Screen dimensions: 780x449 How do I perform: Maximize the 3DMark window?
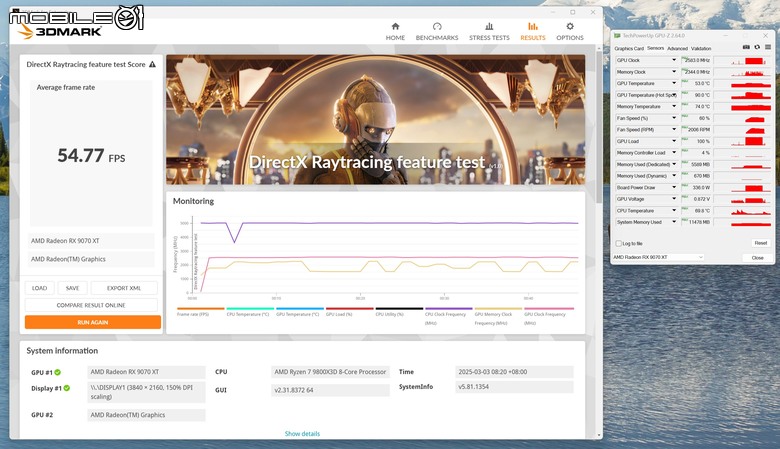pos(573,12)
